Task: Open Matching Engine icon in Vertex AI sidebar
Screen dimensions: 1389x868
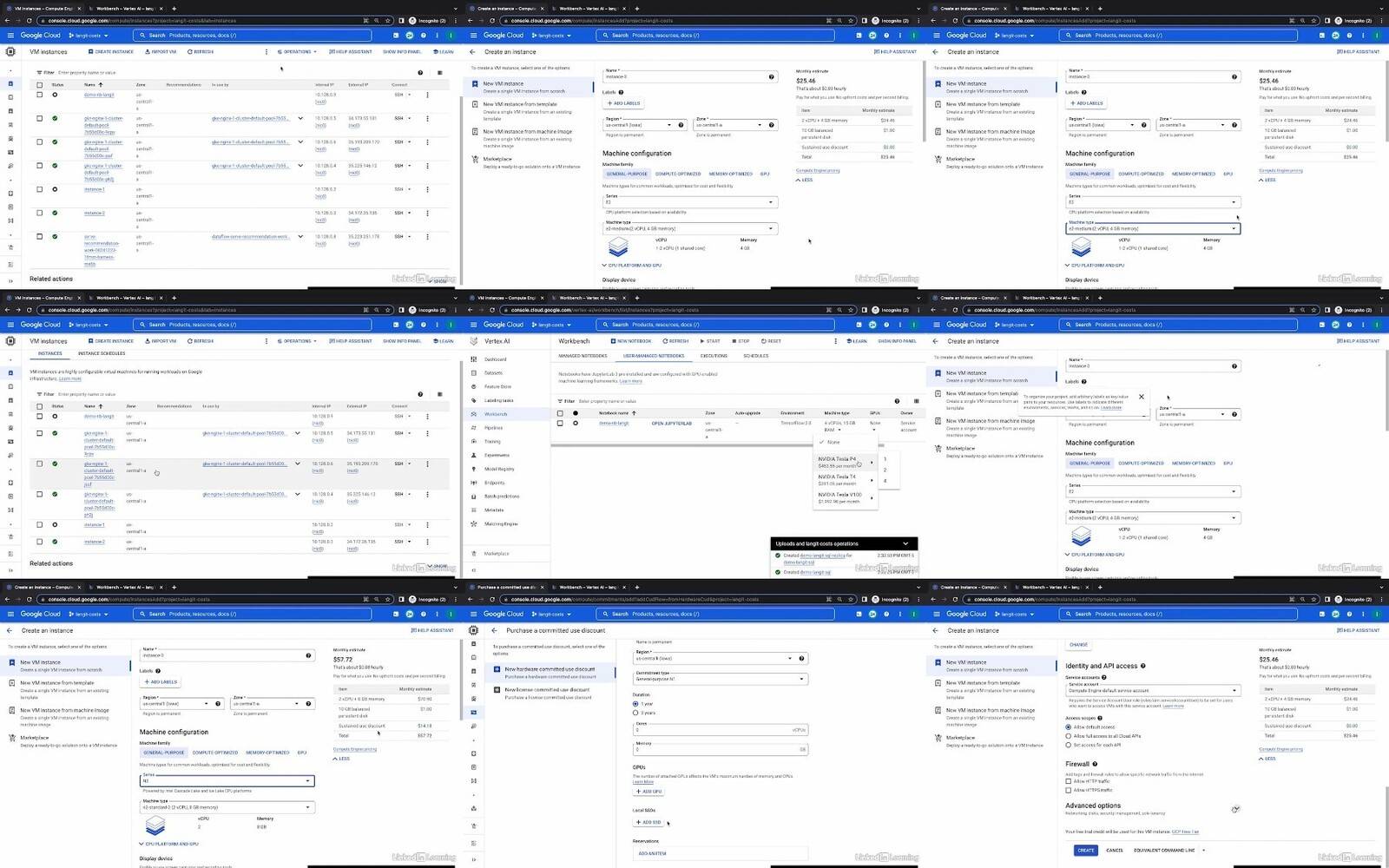Action: point(473,523)
